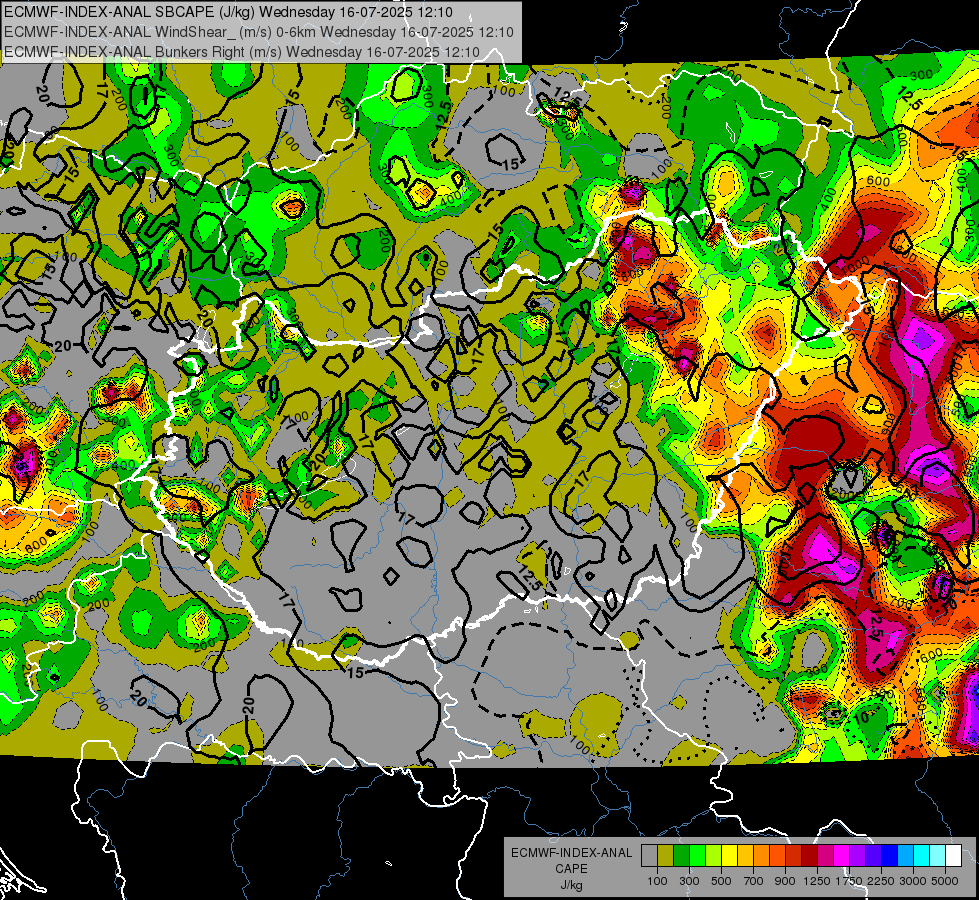Click the pure yellow swatch after 500
Screen dimensions: 979x900
tap(729, 856)
